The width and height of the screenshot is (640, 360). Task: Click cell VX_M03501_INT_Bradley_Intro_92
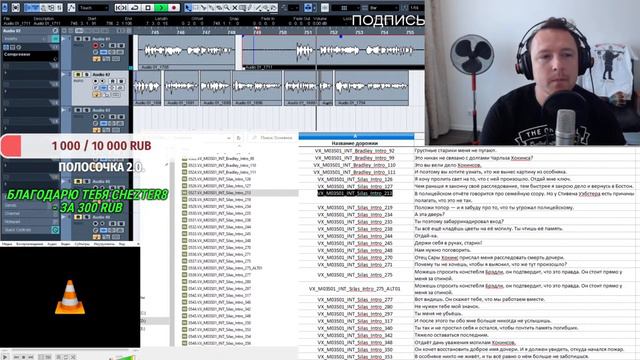[x=355, y=151]
